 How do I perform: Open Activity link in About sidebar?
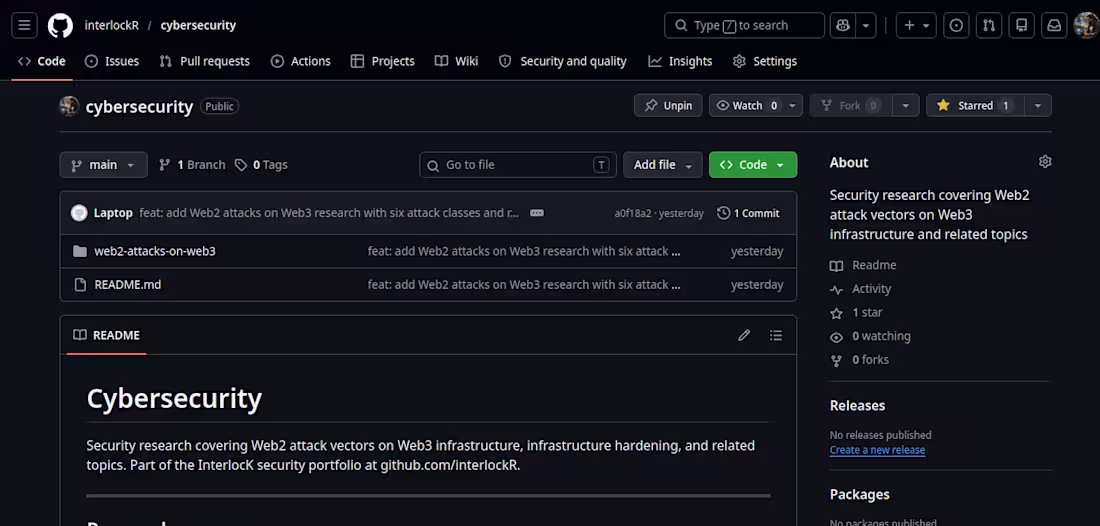tap(860, 289)
